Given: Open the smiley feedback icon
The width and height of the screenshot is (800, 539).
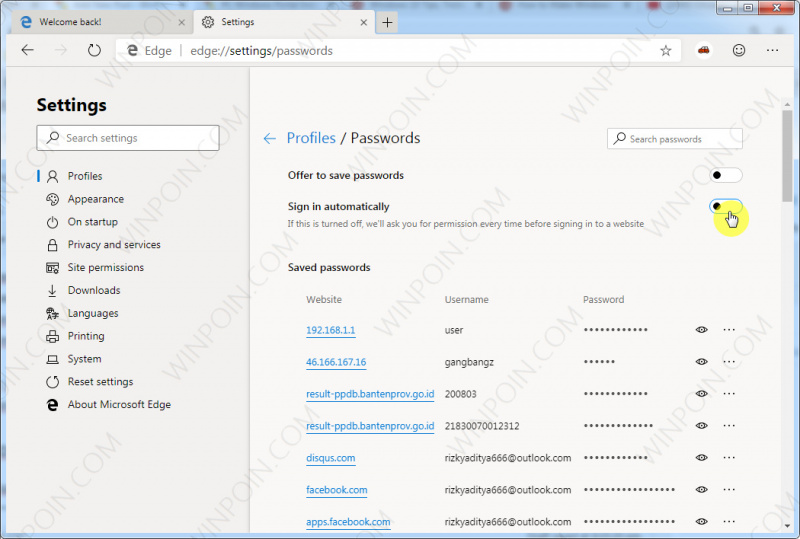Looking at the screenshot, I should pyautogui.click(x=739, y=50).
